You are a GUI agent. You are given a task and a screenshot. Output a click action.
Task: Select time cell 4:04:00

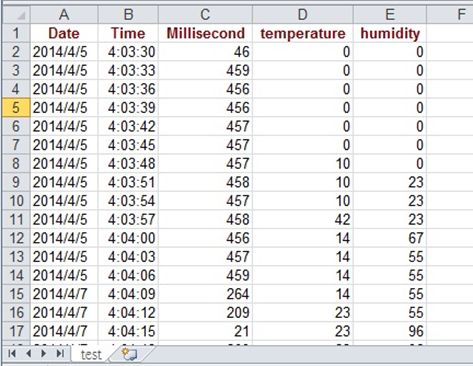[128, 238]
